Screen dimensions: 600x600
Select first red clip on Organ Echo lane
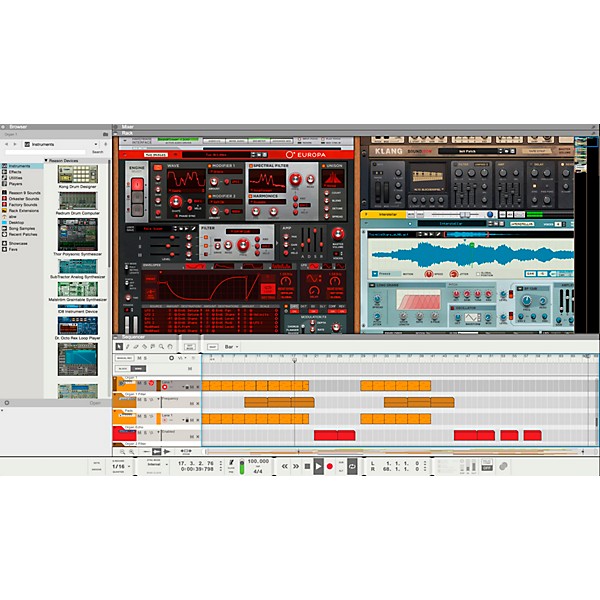[x=325, y=435]
